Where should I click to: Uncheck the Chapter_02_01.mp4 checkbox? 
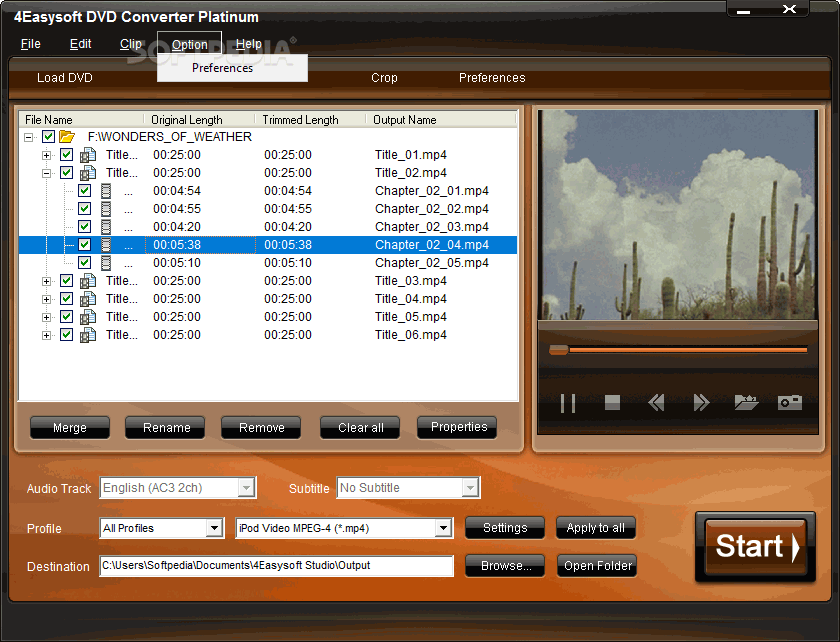85,191
